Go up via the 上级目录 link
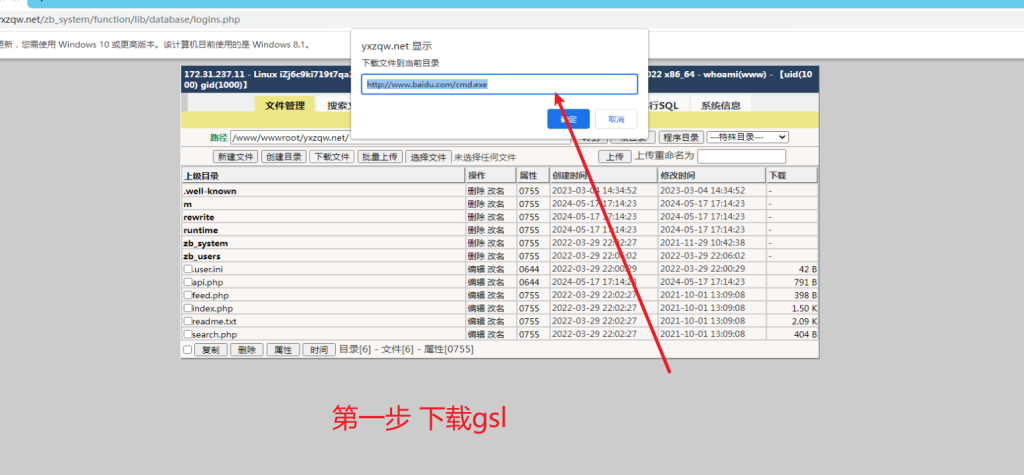Screen dimensions: 1024x475 [201, 176]
